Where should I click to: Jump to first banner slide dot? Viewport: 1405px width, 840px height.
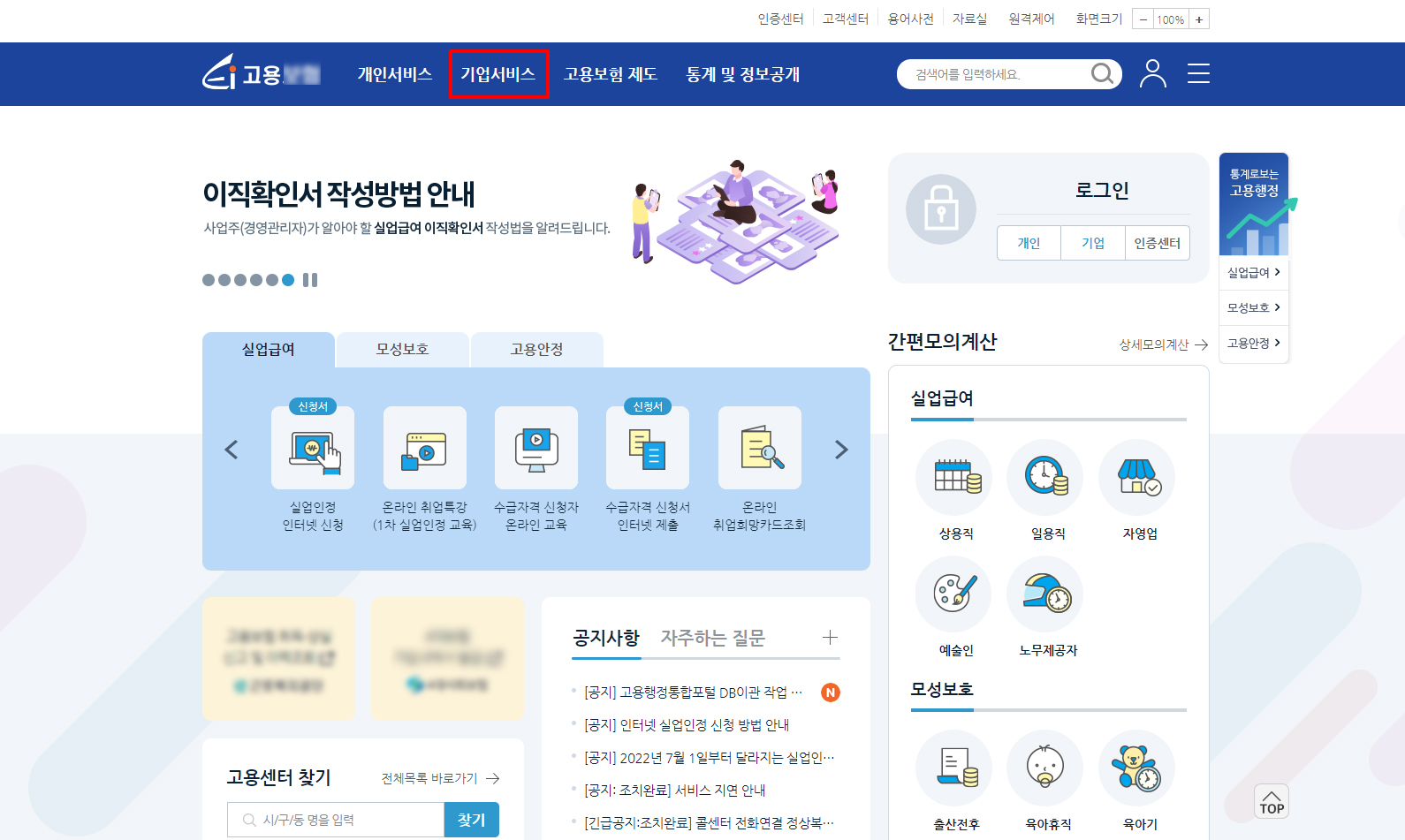point(209,280)
